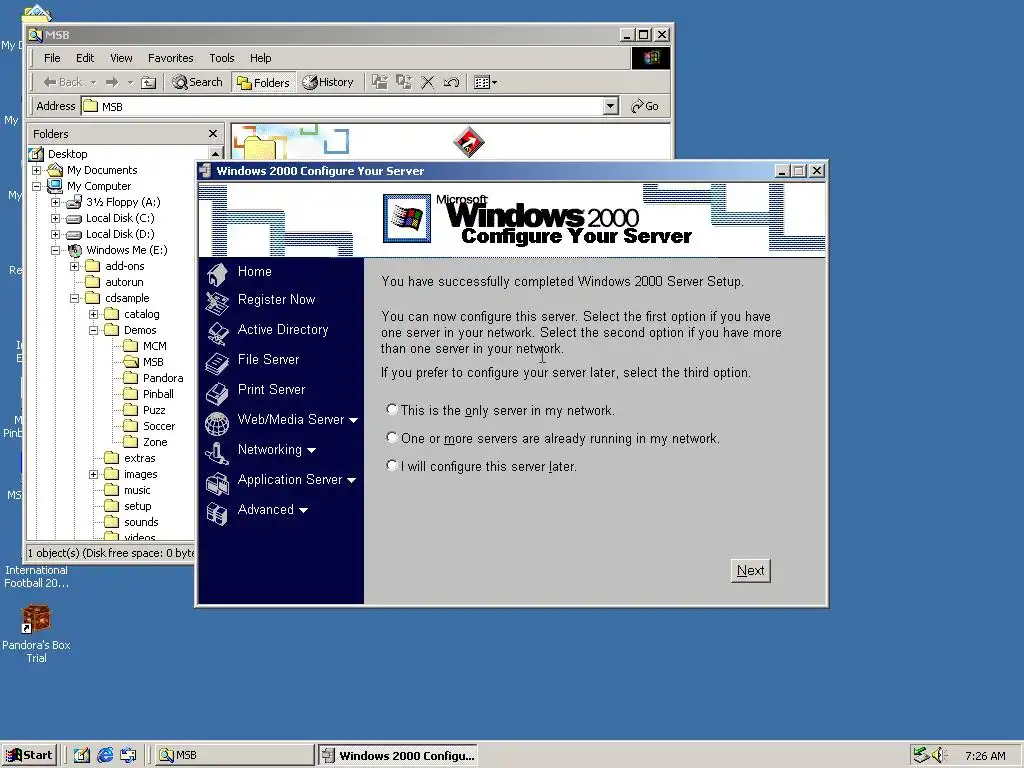Screen dimensions: 1024x768
Task: Click the network tray icon near the clock
Action: (921, 755)
